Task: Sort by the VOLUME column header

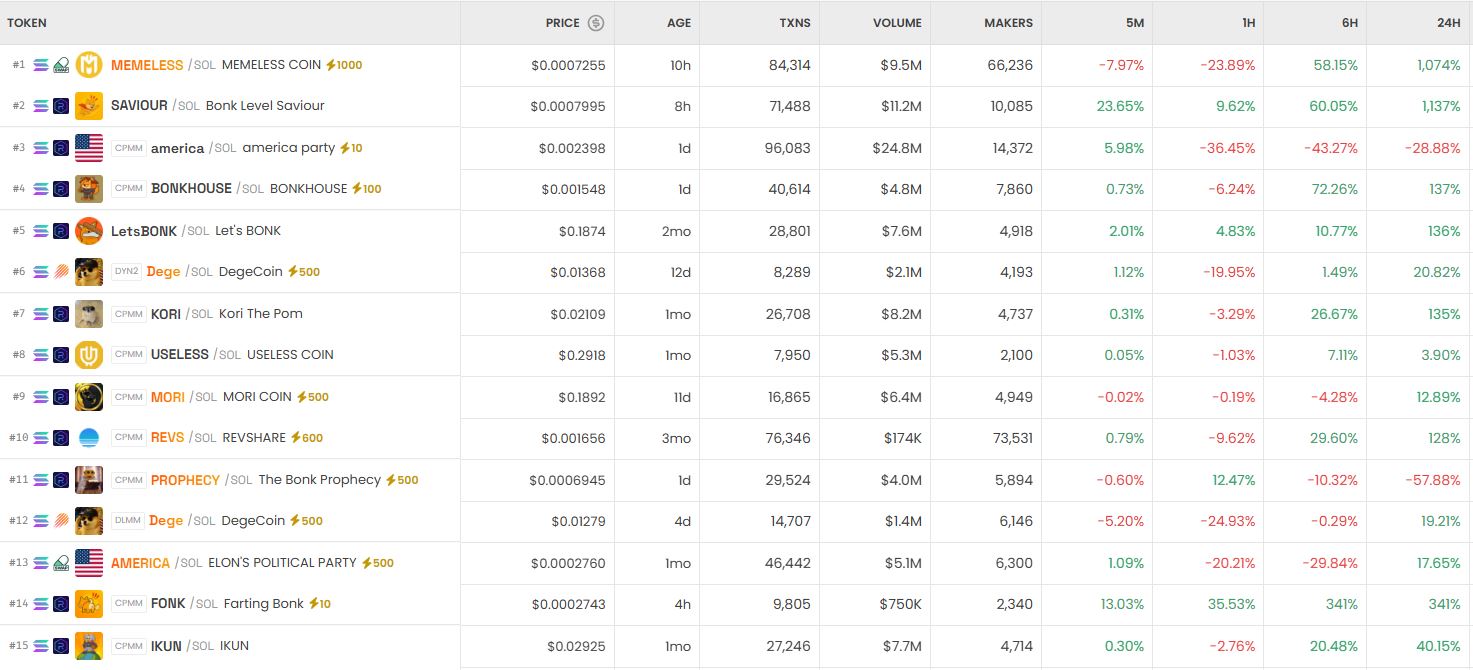Action: coord(897,23)
